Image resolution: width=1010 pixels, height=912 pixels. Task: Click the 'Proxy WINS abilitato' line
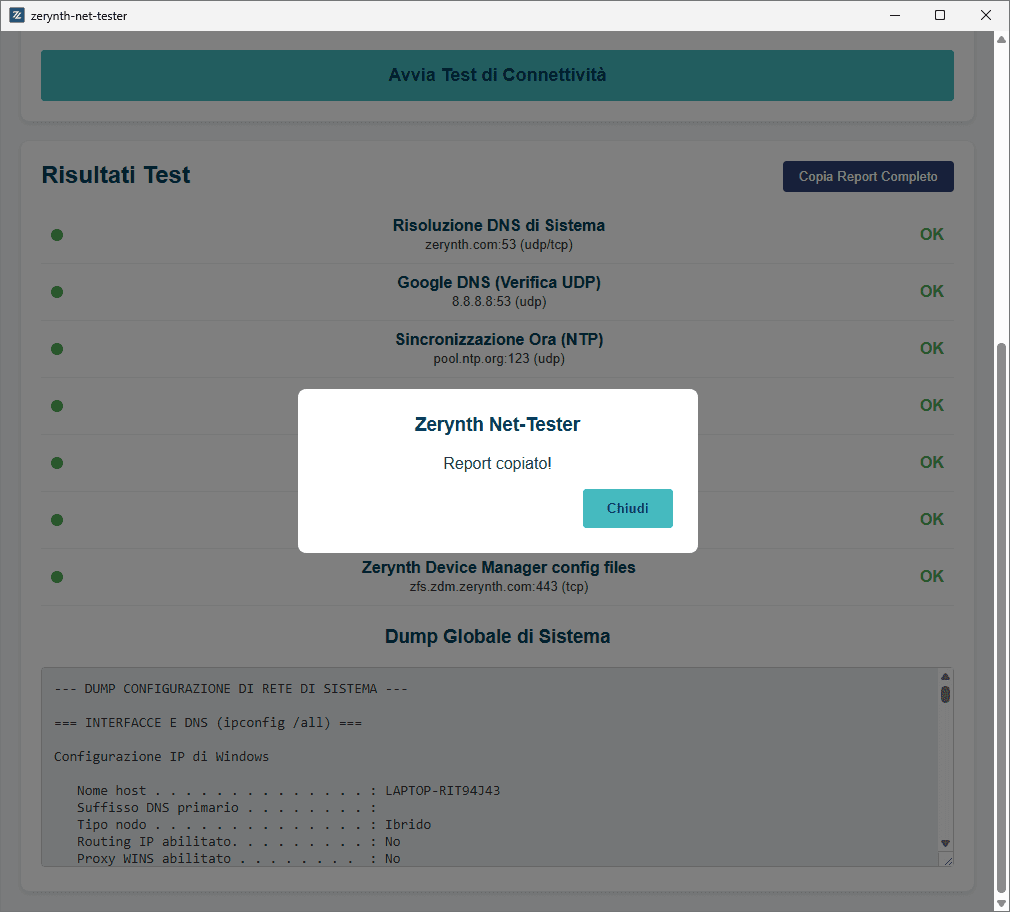point(238,859)
